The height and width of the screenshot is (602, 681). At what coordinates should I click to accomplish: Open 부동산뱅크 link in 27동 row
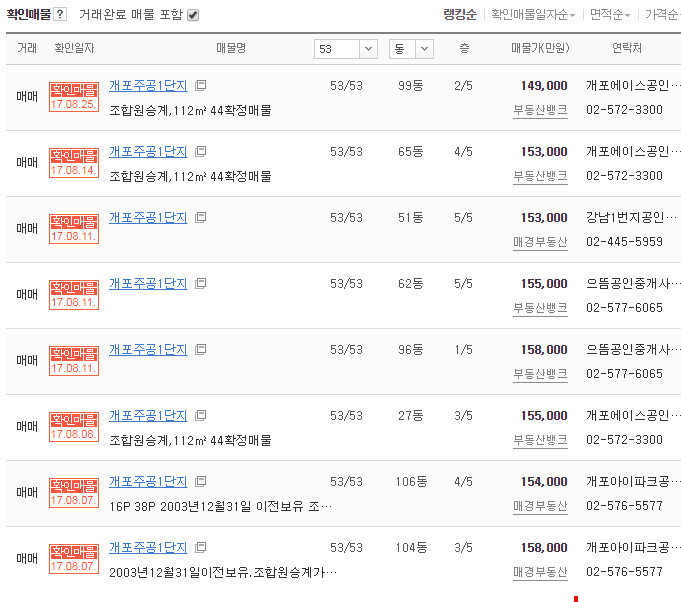(540, 440)
